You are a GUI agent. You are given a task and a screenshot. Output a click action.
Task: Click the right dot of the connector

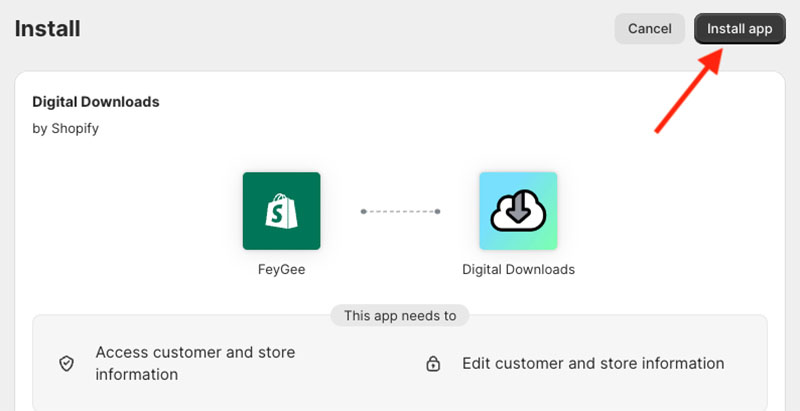pyautogui.click(x=438, y=211)
